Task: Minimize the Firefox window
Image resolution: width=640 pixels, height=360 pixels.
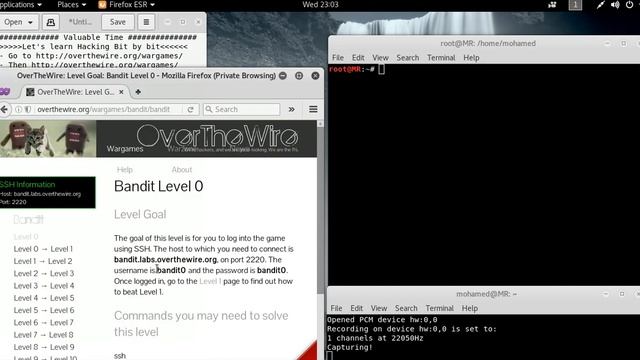Action: pos(282,76)
